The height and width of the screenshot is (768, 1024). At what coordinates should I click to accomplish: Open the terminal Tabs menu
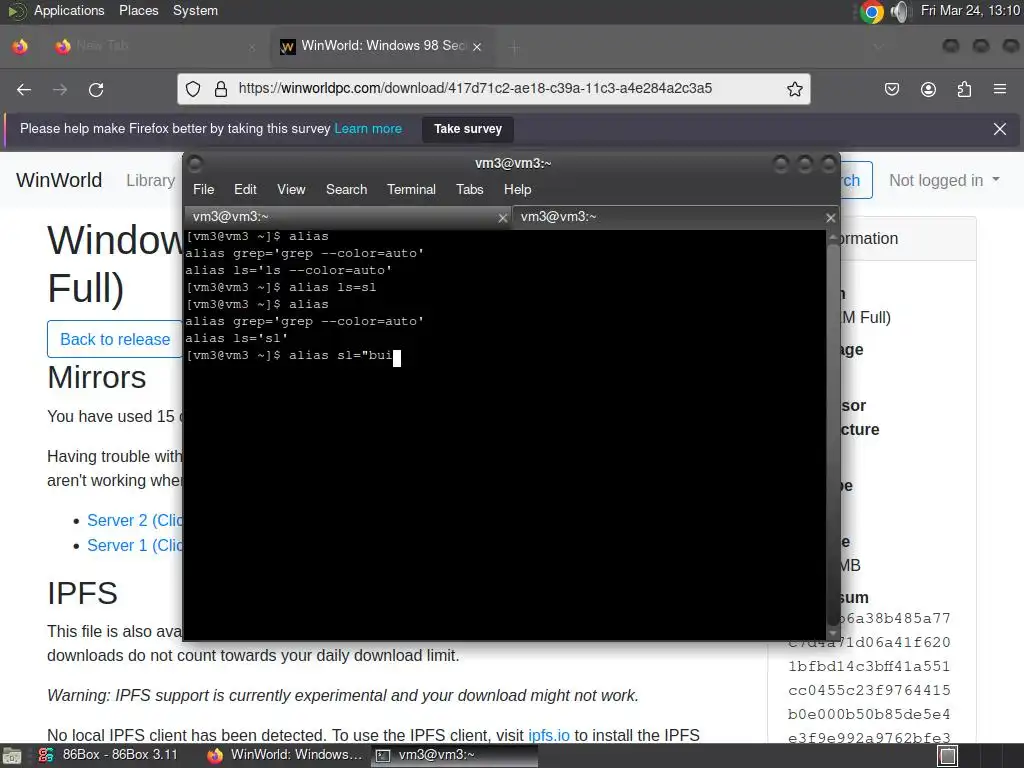[470, 189]
